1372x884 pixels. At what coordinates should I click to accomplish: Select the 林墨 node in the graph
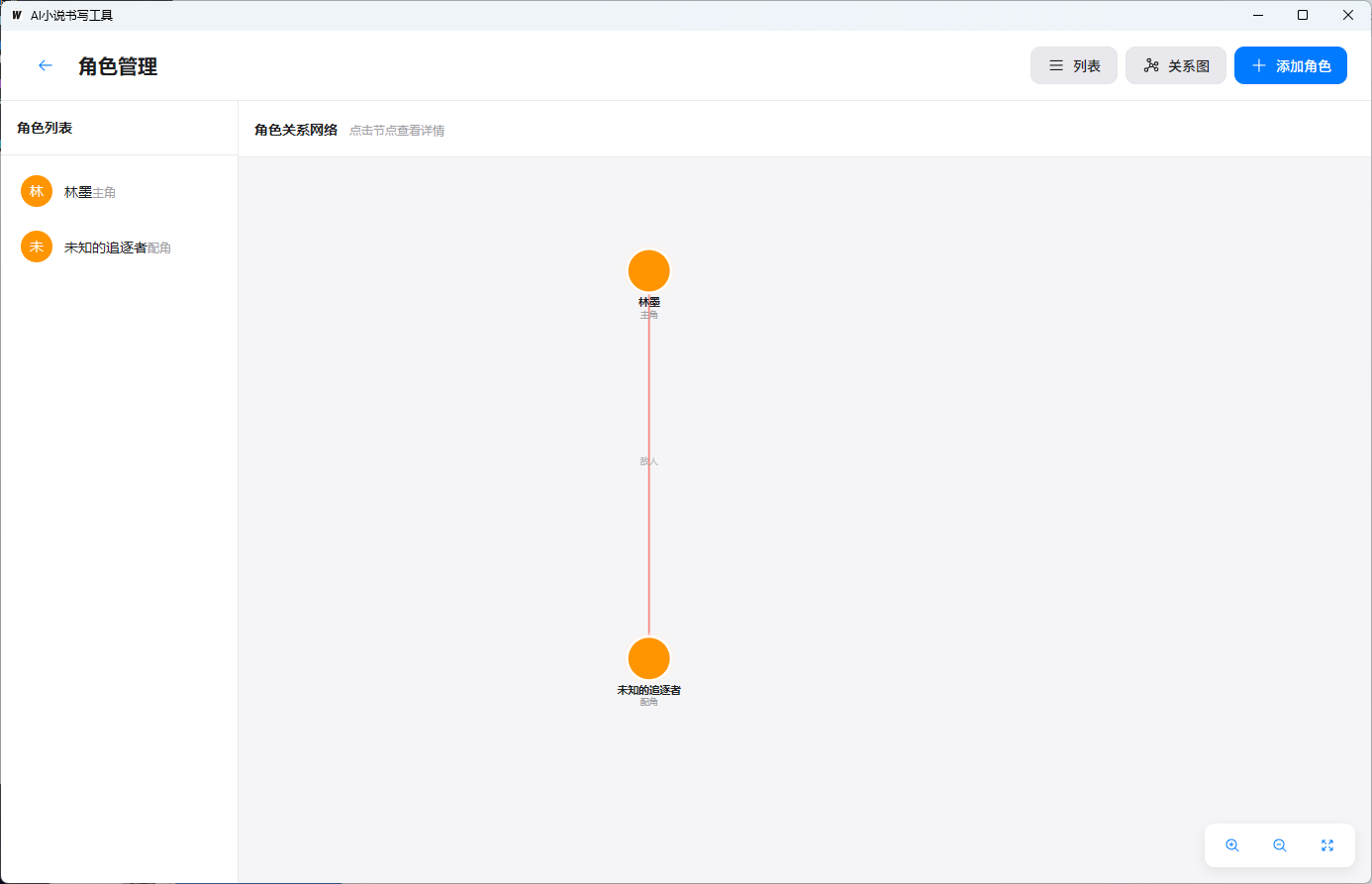click(x=648, y=271)
